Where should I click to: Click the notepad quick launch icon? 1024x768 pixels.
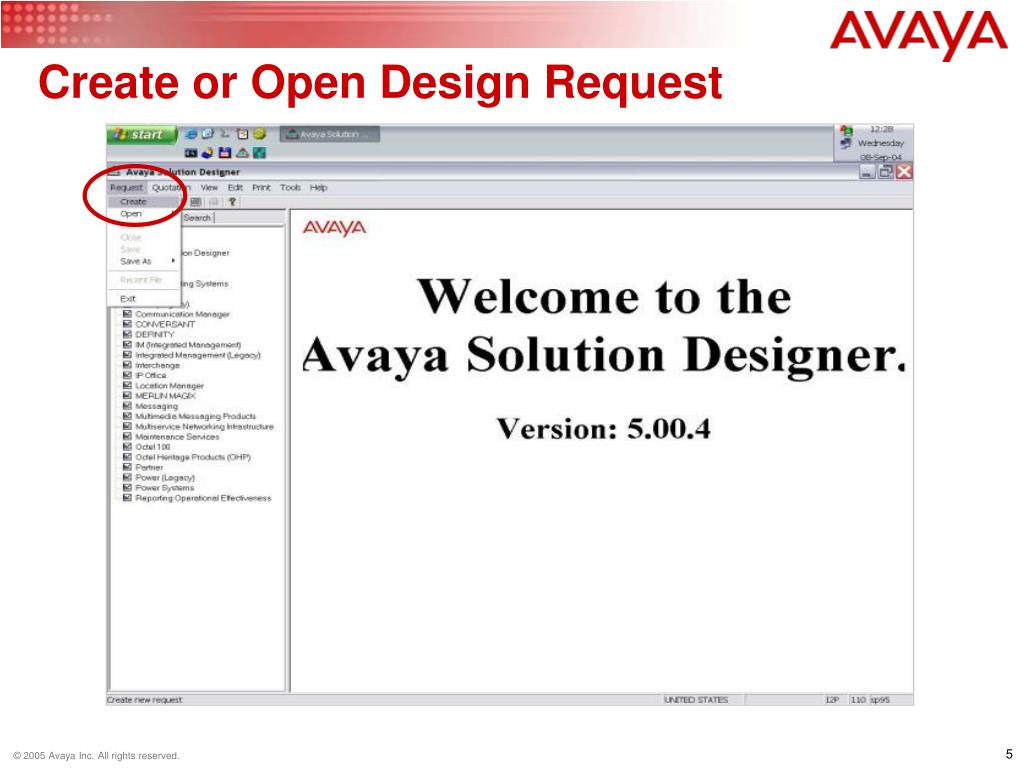click(242, 134)
